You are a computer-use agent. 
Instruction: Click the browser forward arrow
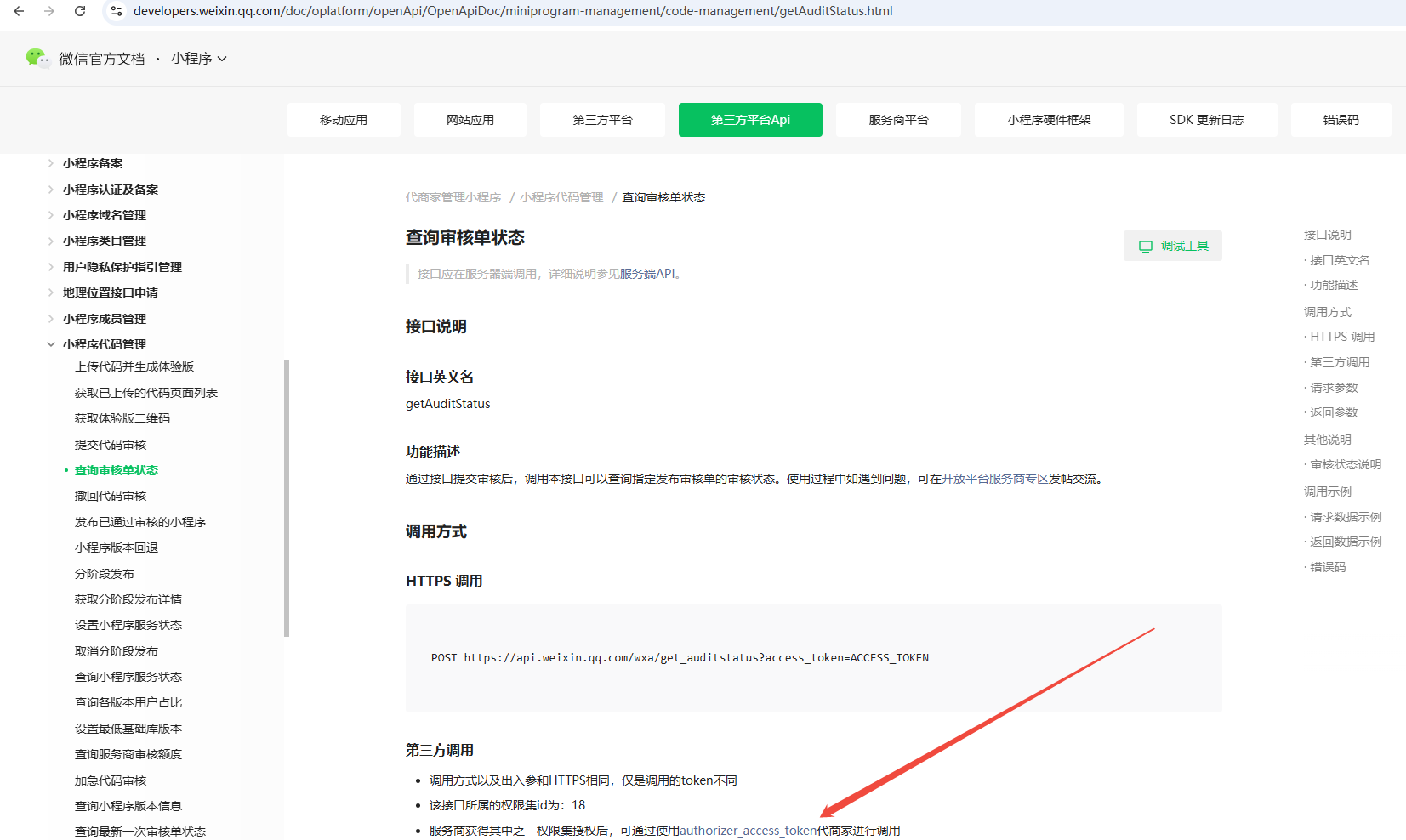pyautogui.click(x=49, y=11)
